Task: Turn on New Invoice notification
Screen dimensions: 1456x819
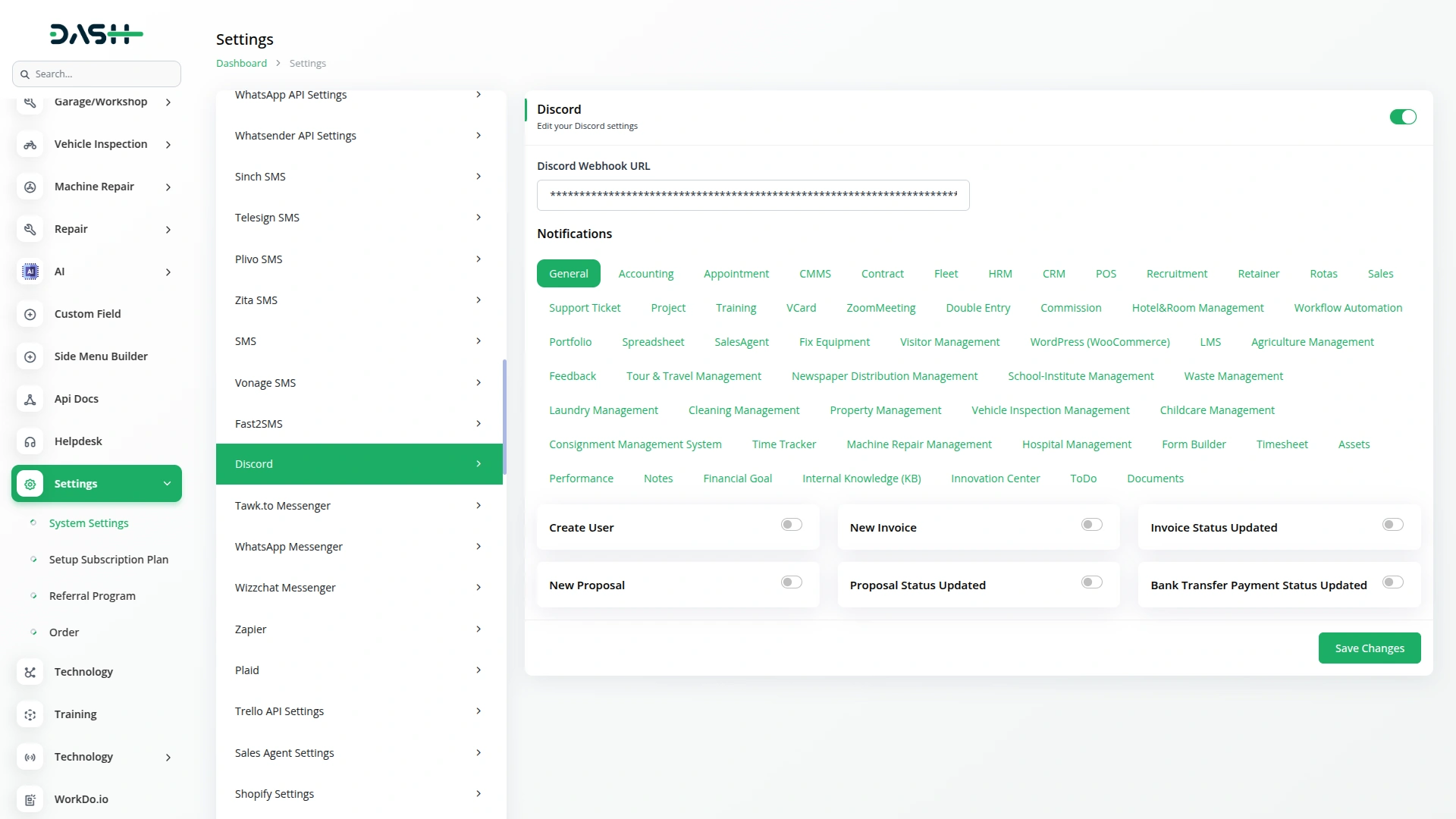Action: pos(1091,525)
